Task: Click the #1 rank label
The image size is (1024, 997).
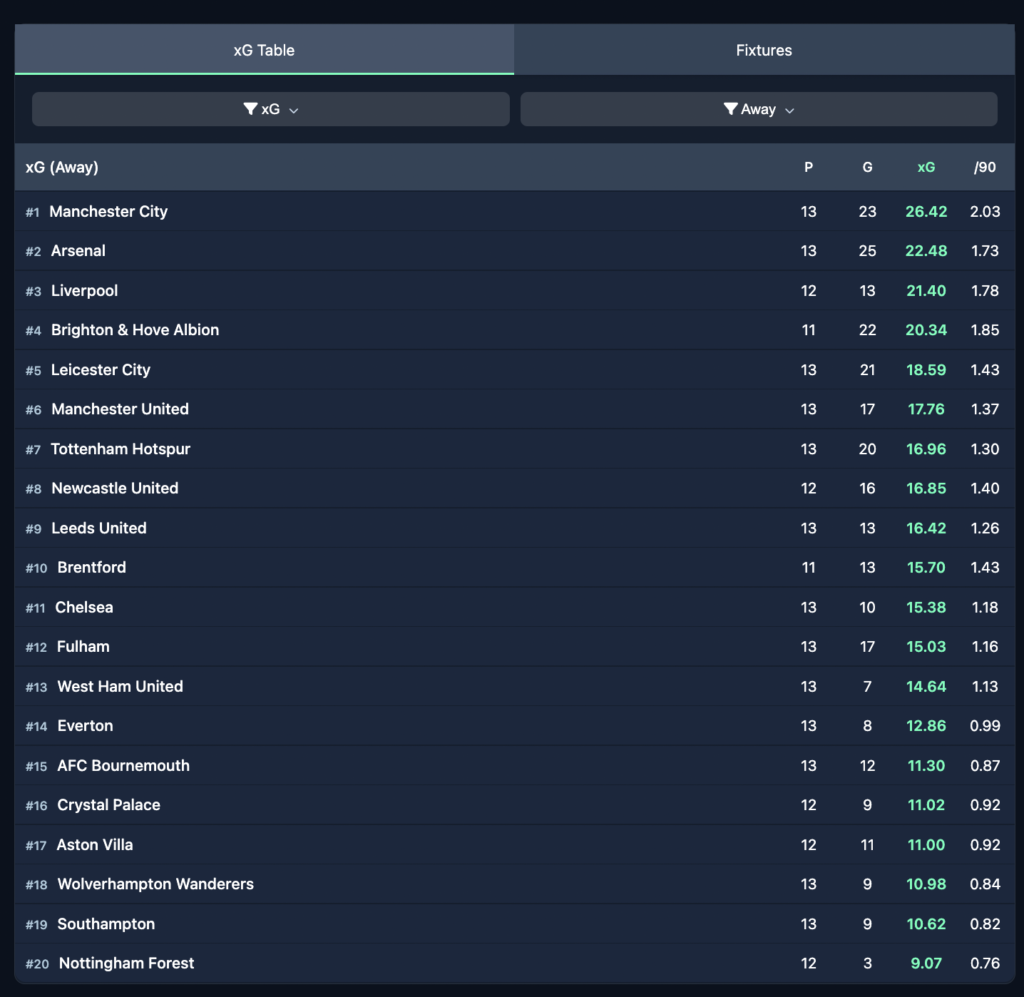Action: pyautogui.click(x=33, y=212)
